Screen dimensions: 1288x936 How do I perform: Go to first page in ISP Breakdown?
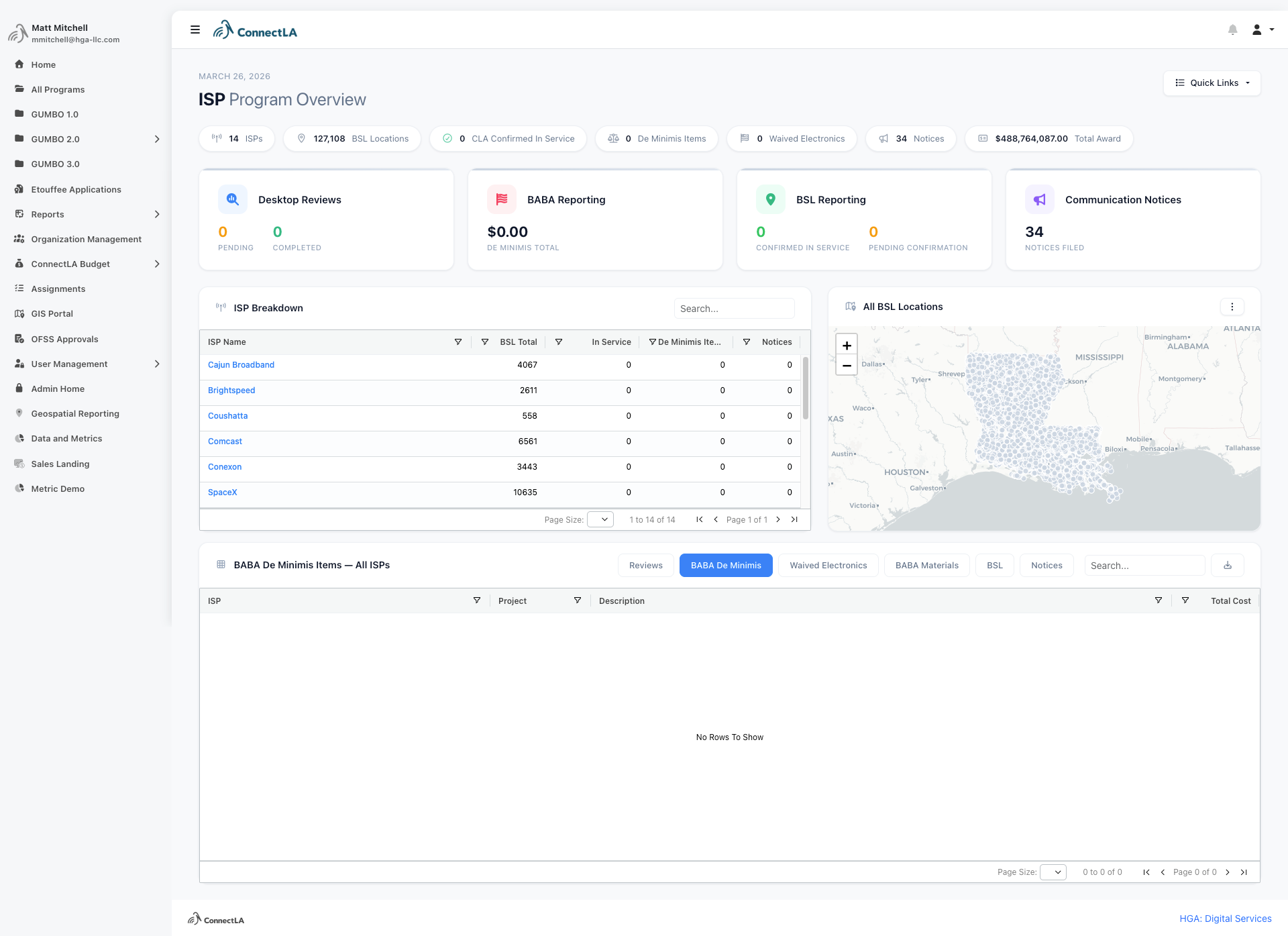[x=700, y=519]
